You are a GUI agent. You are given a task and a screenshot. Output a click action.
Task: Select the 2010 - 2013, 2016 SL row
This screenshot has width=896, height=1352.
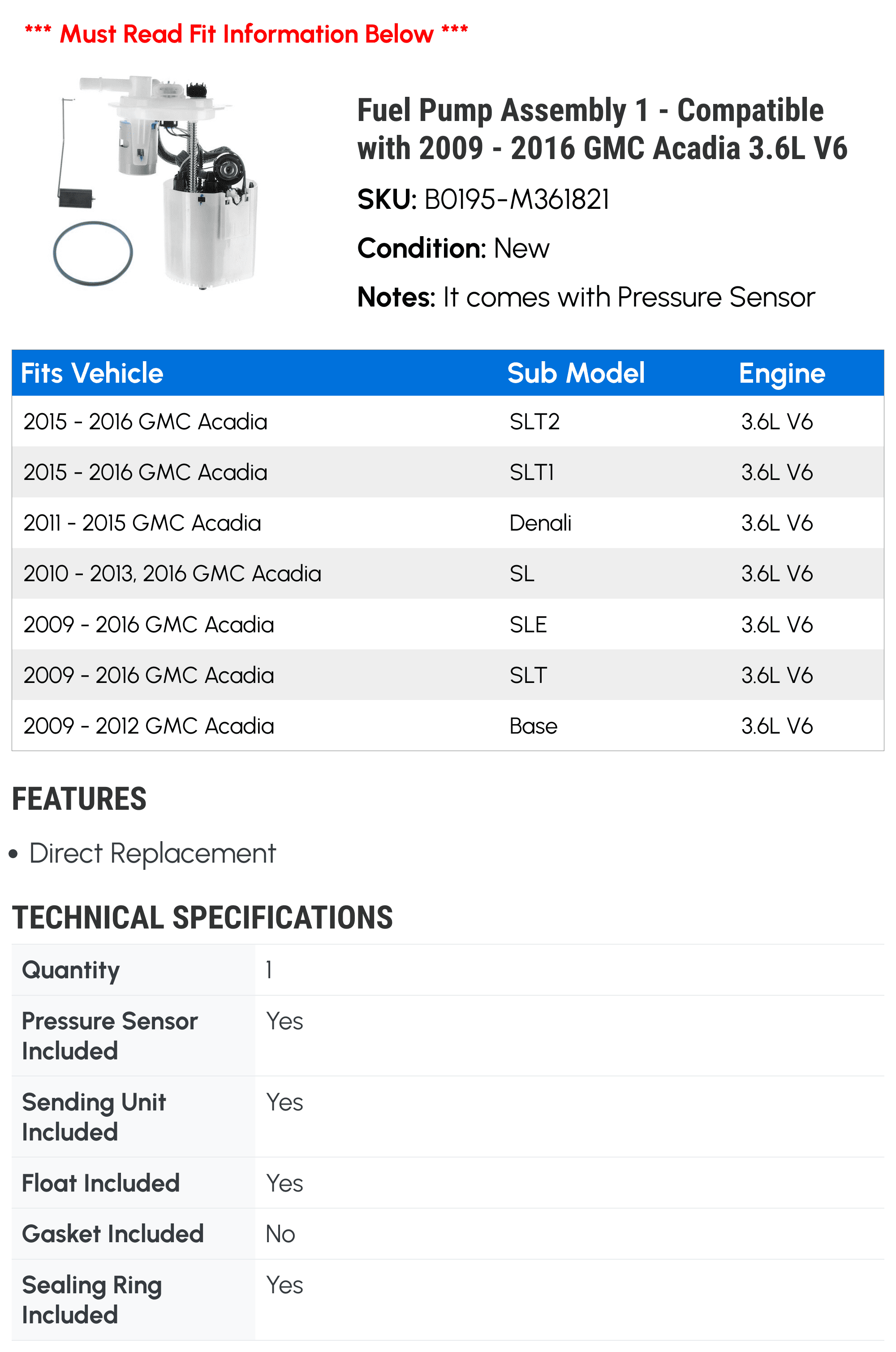pos(448,574)
